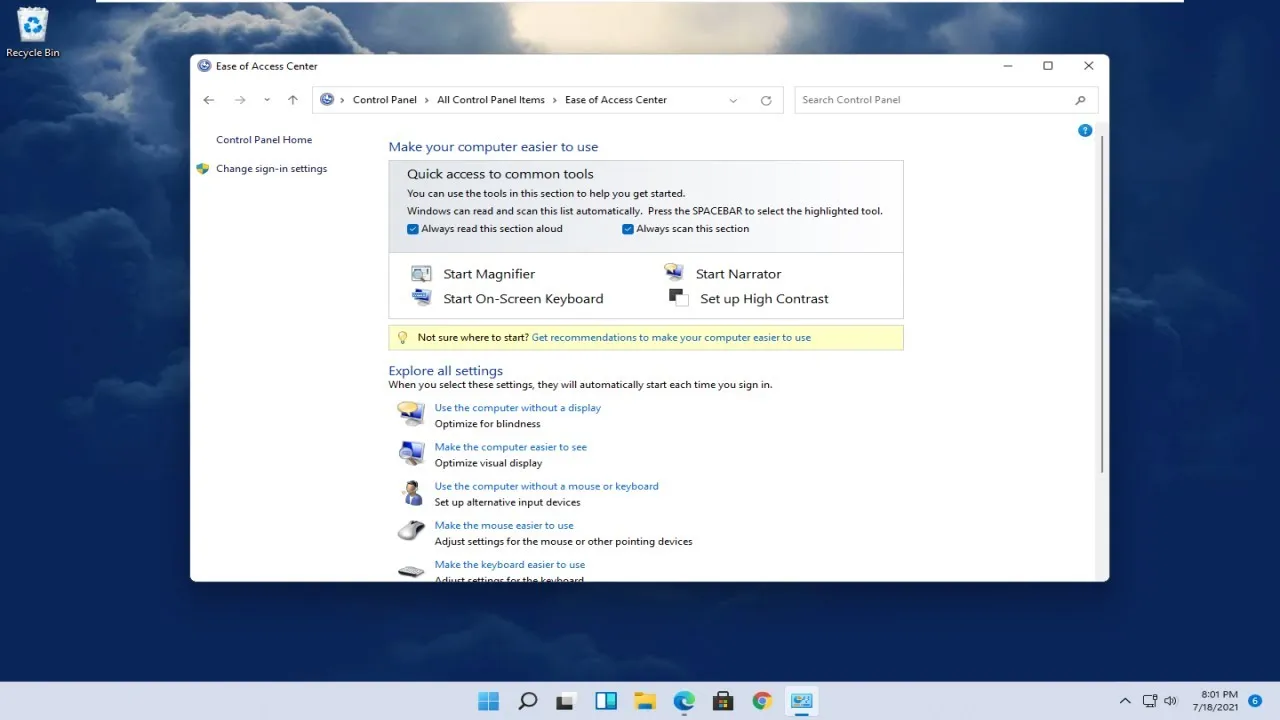Click the Start Magnifier icon

[421, 274]
